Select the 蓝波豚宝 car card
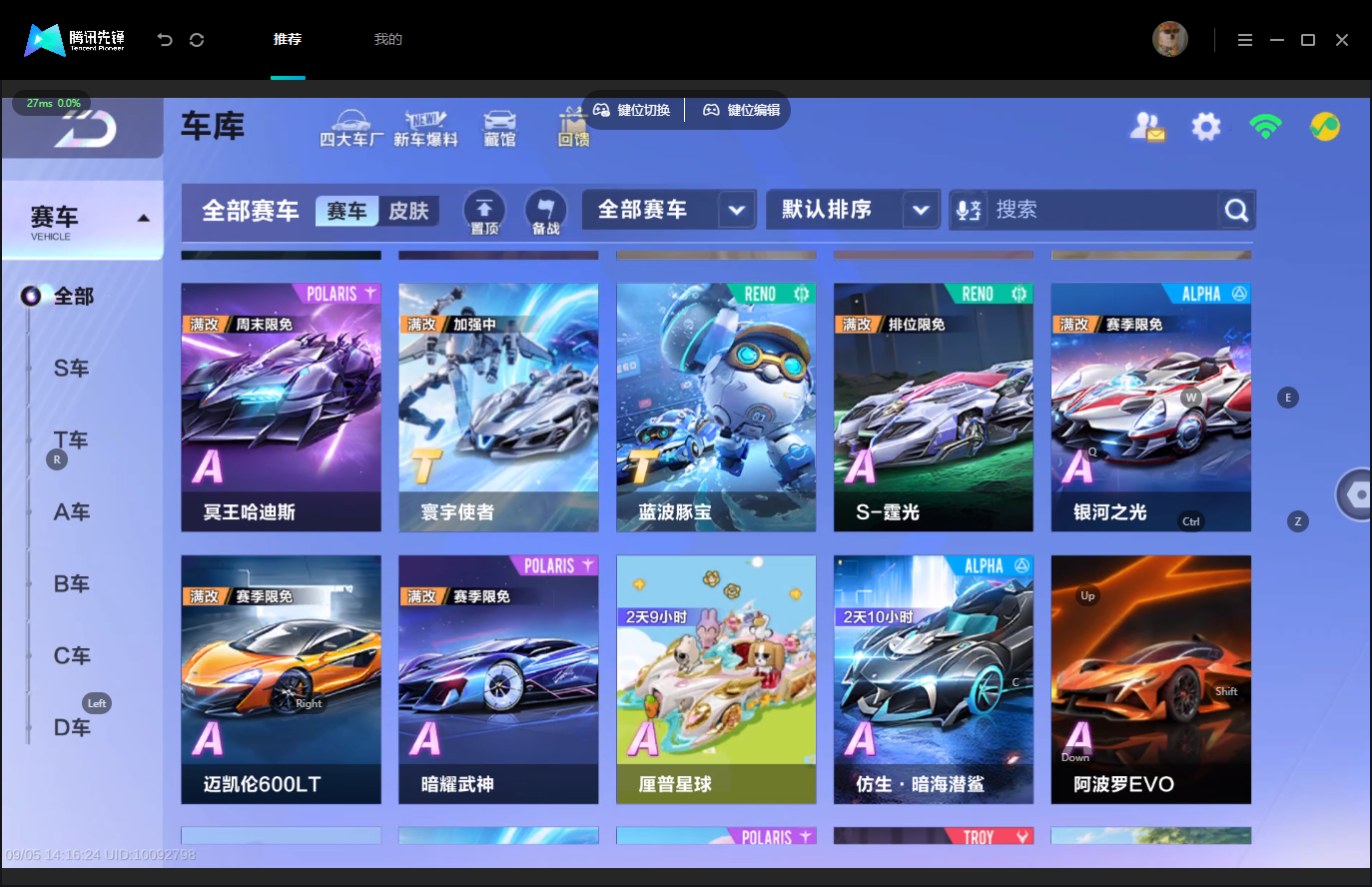This screenshot has height=887, width=1372. 716,408
